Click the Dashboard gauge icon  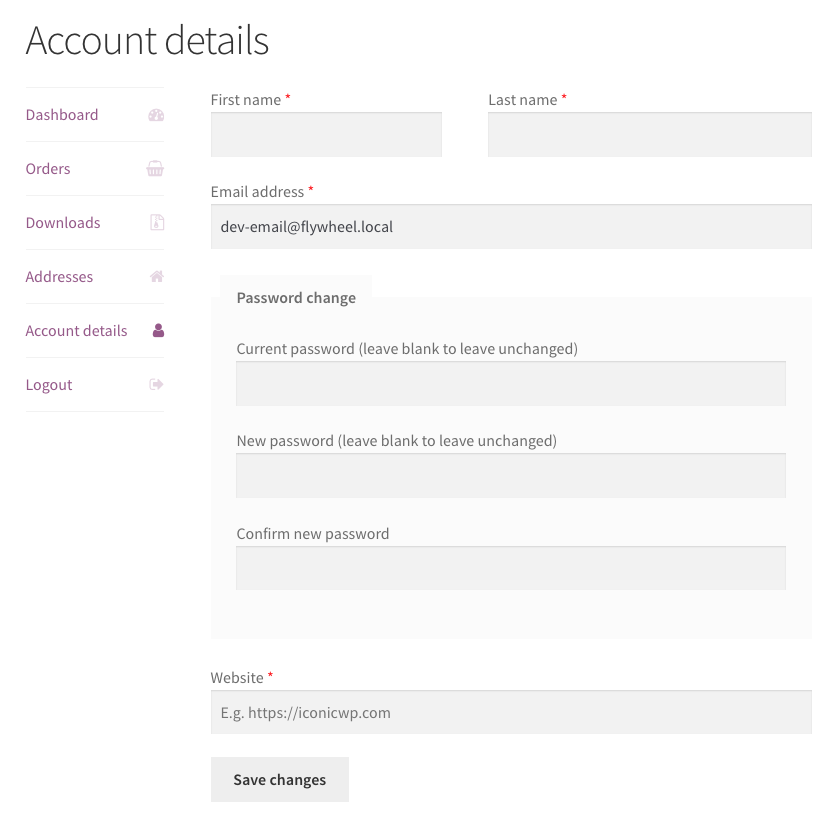[155, 115]
